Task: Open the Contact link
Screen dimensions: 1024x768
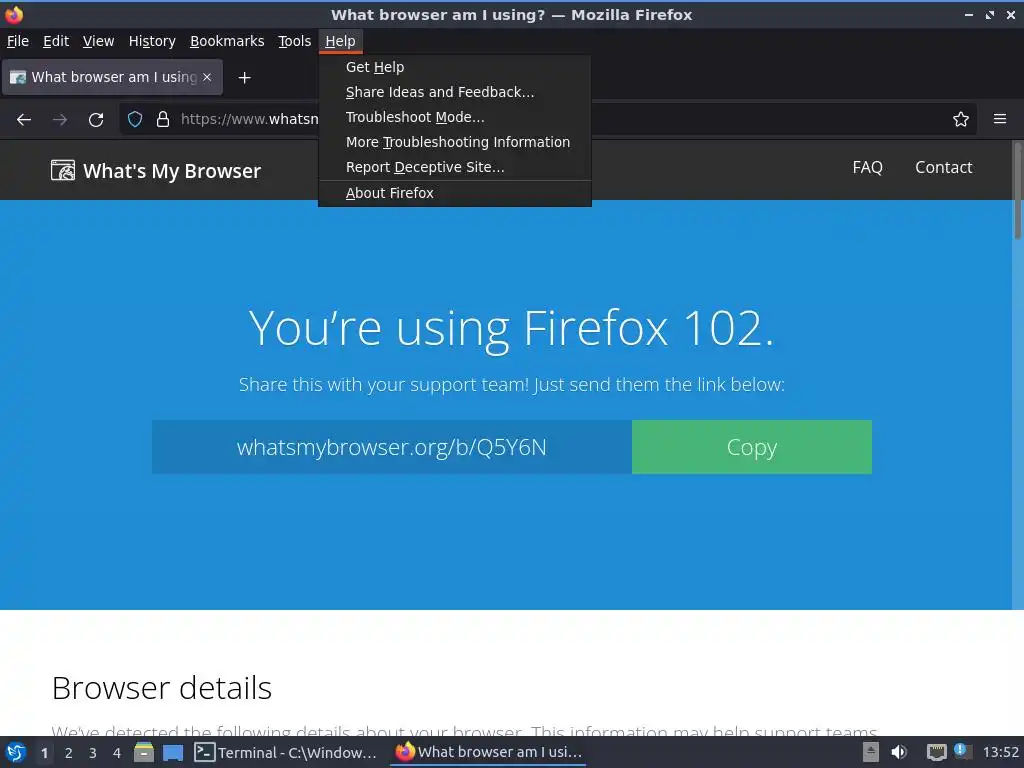Action: 943,167
